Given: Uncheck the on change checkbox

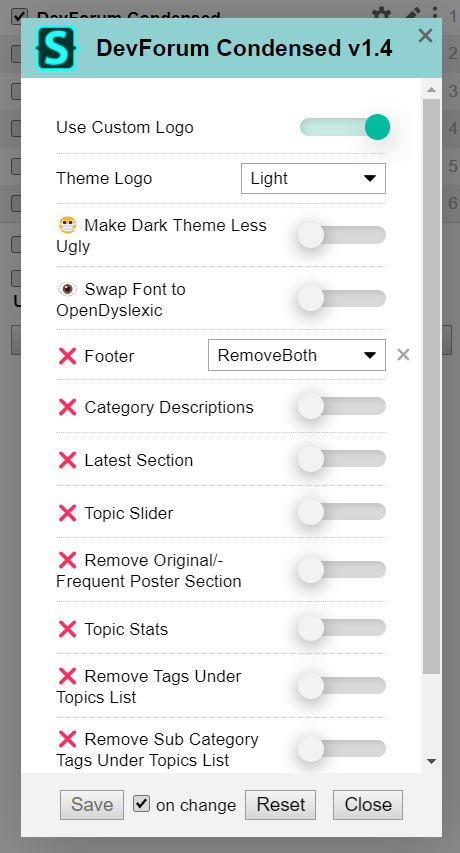Looking at the screenshot, I should pyautogui.click(x=141, y=803).
